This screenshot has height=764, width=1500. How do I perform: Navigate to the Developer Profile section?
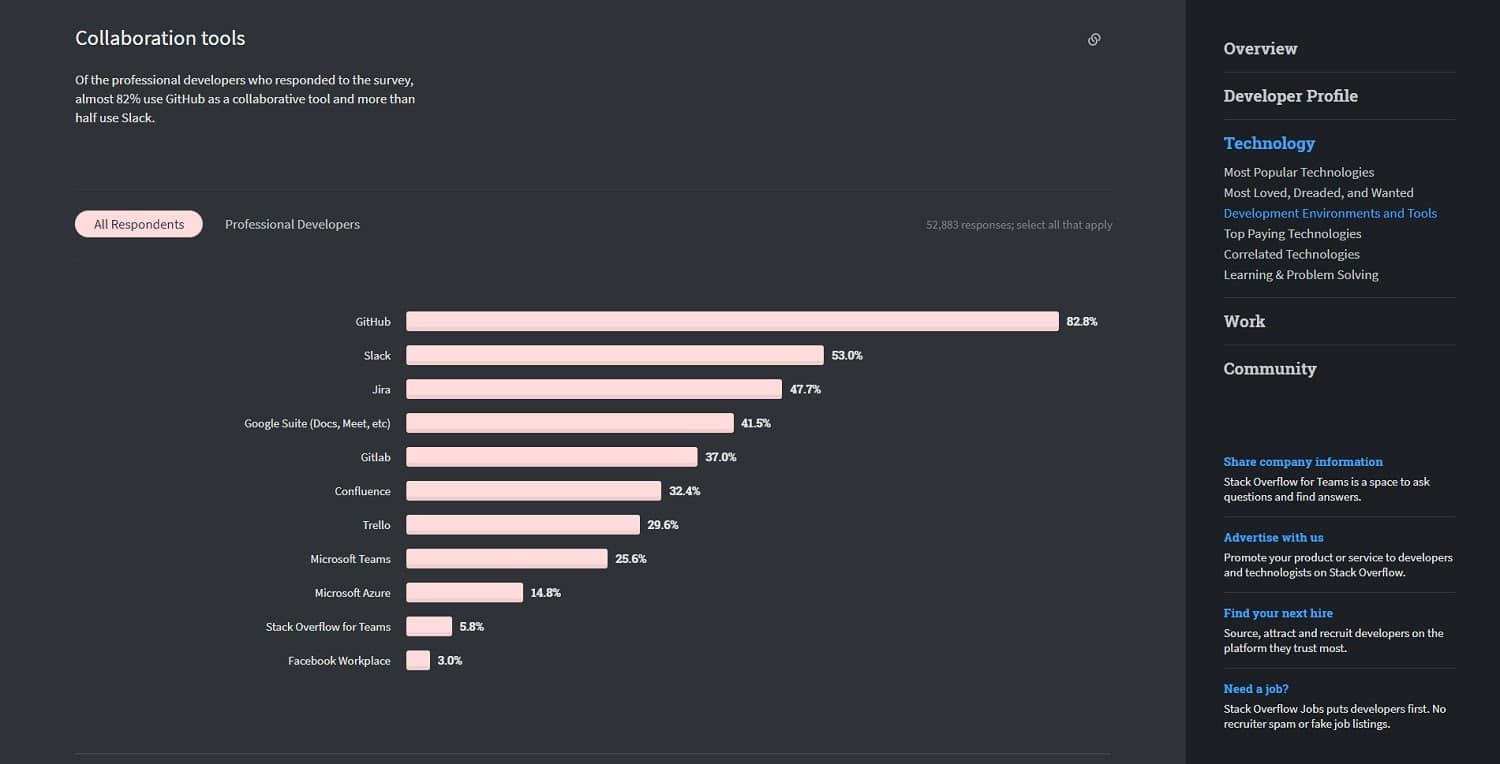click(x=1290, y=96)
